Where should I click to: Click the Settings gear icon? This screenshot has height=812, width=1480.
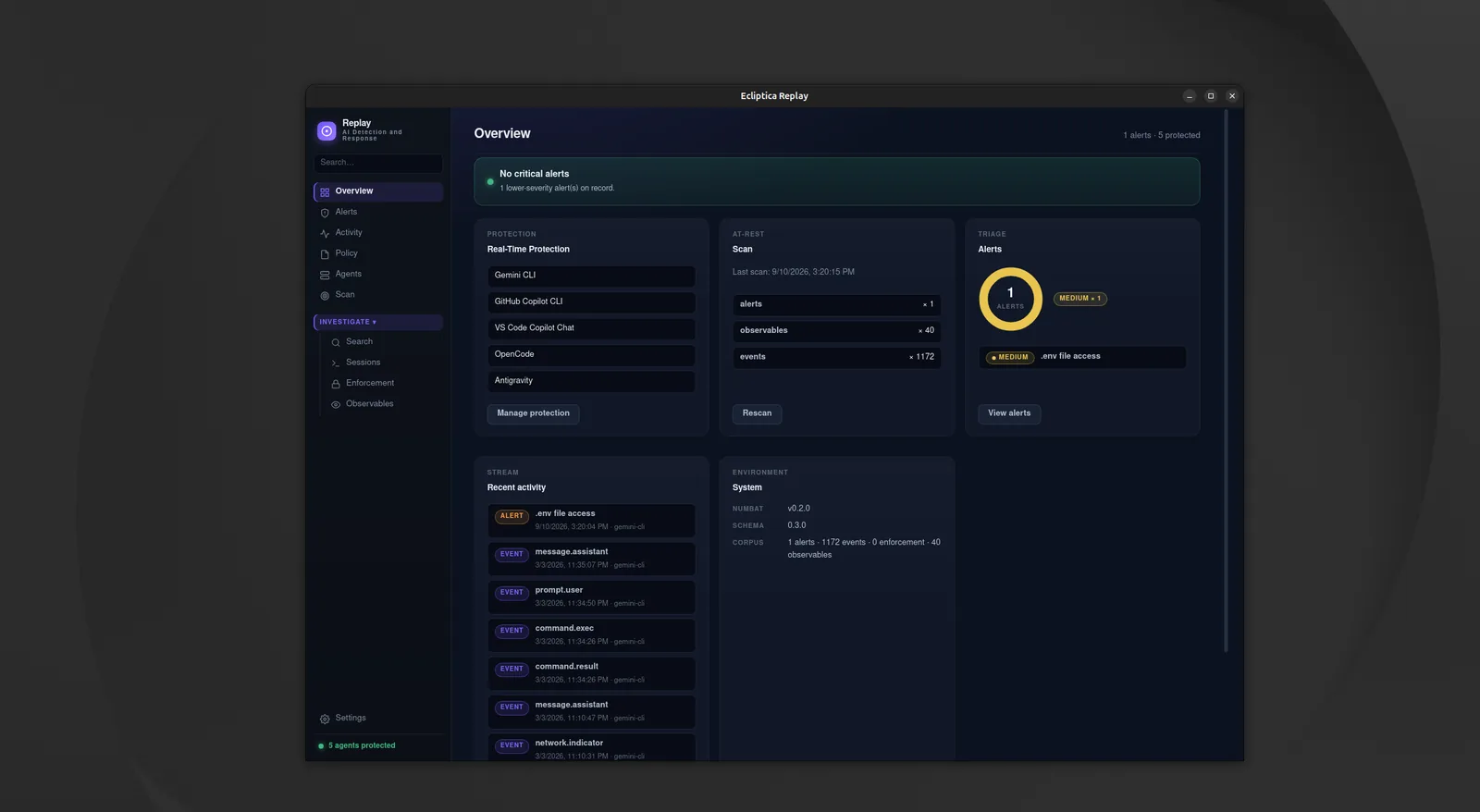click(x=325, y=719)
